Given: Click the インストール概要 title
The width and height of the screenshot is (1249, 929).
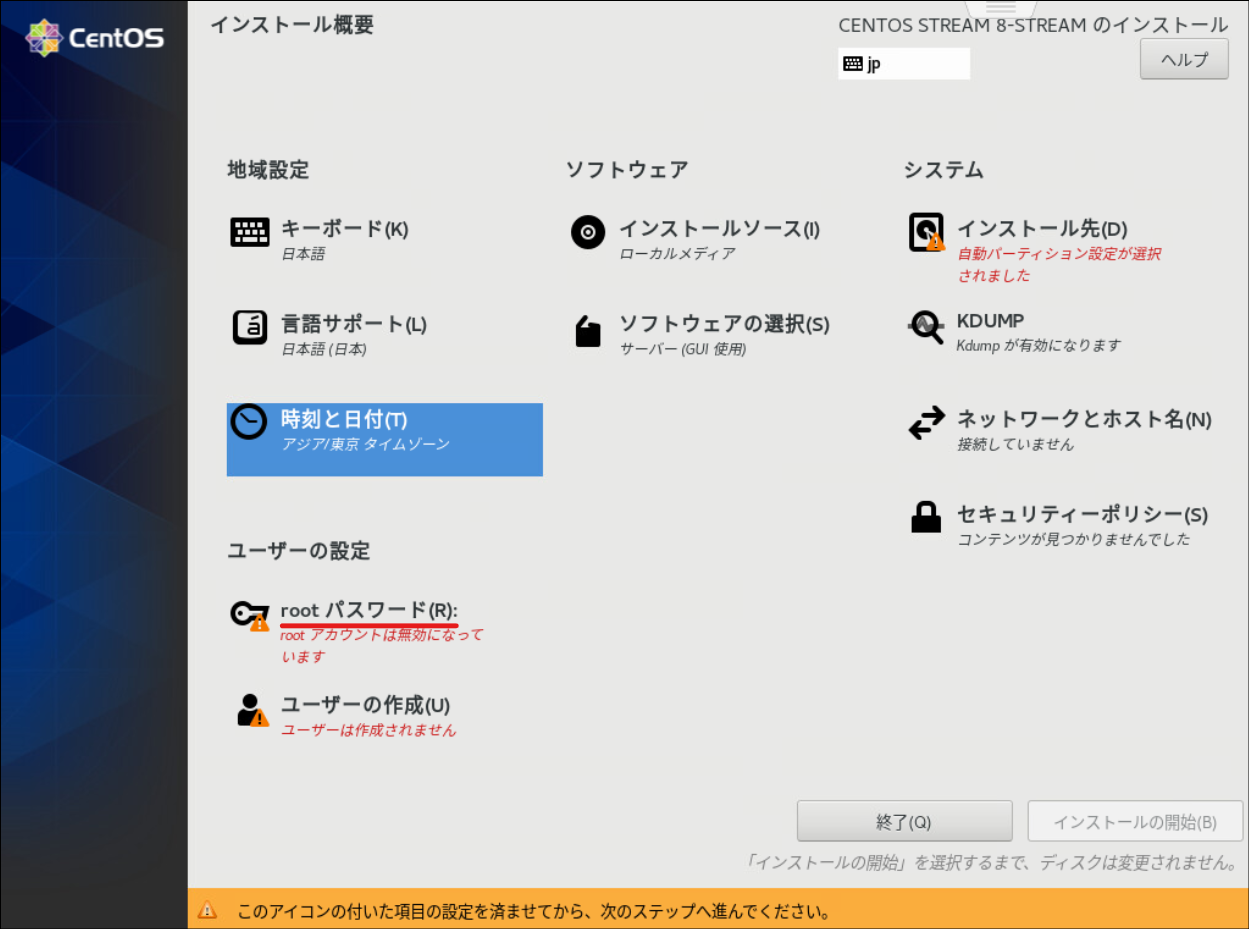Looking at the screenshot, I should click(x=292, y=26).
